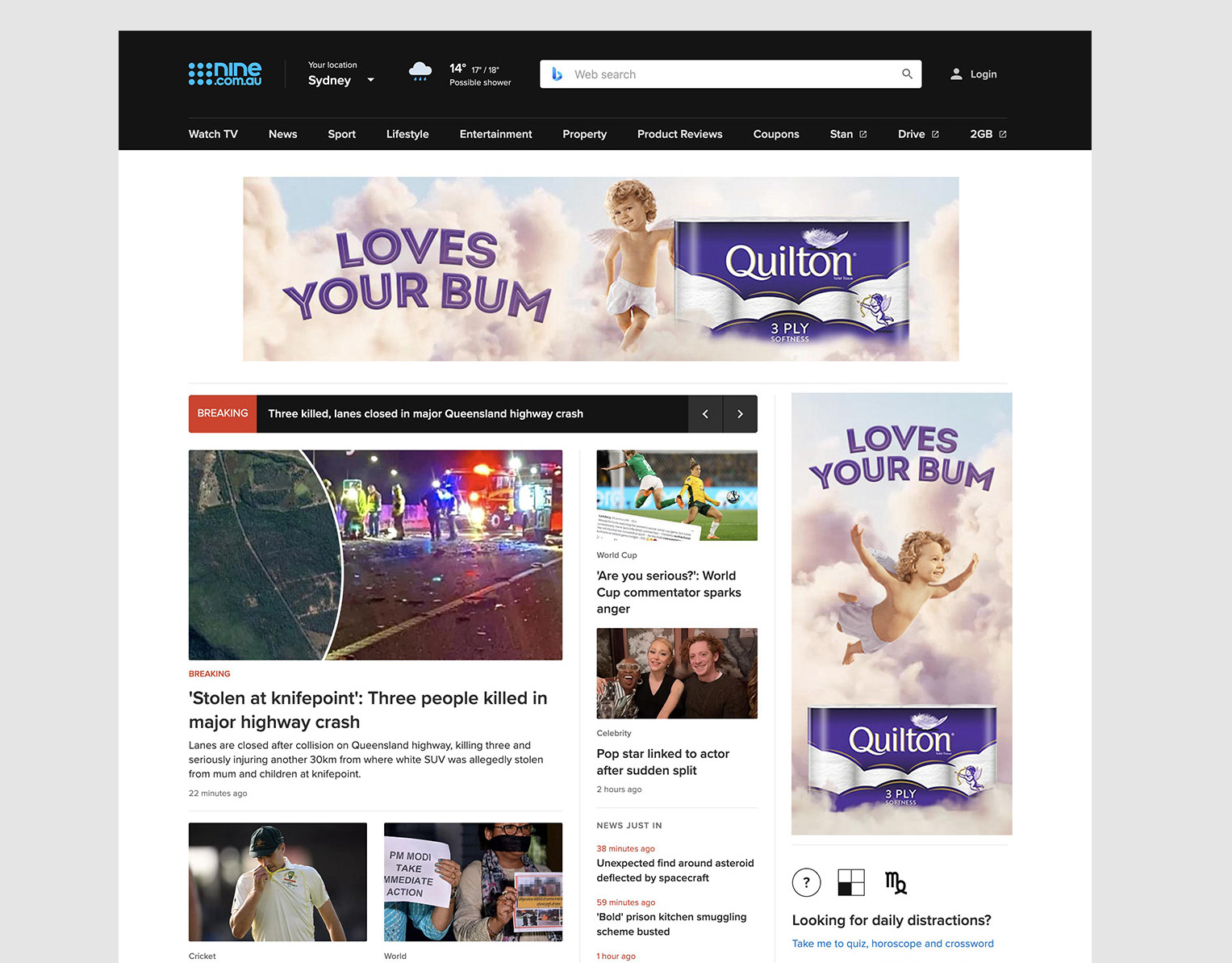The image size is (1232, 963).
Task: Open the Queensland highway crash ticker headline
Action: point(425,414)
